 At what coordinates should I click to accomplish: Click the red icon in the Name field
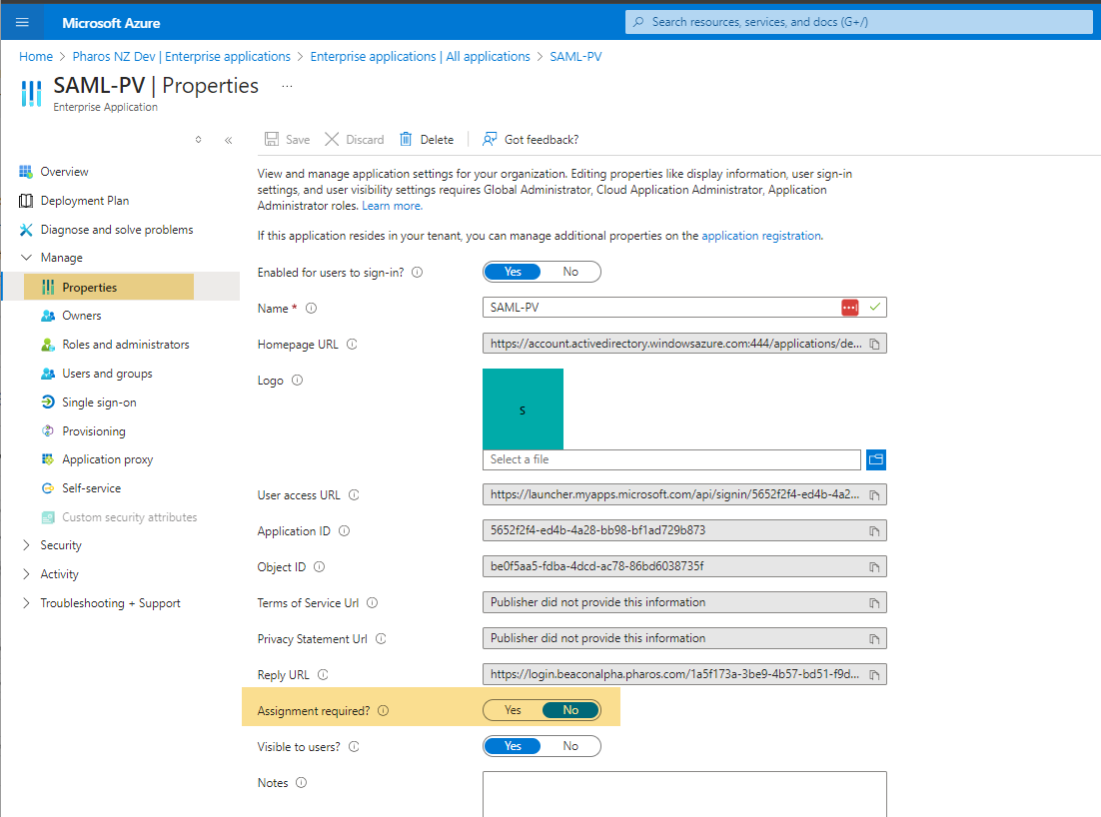point(850,307)
